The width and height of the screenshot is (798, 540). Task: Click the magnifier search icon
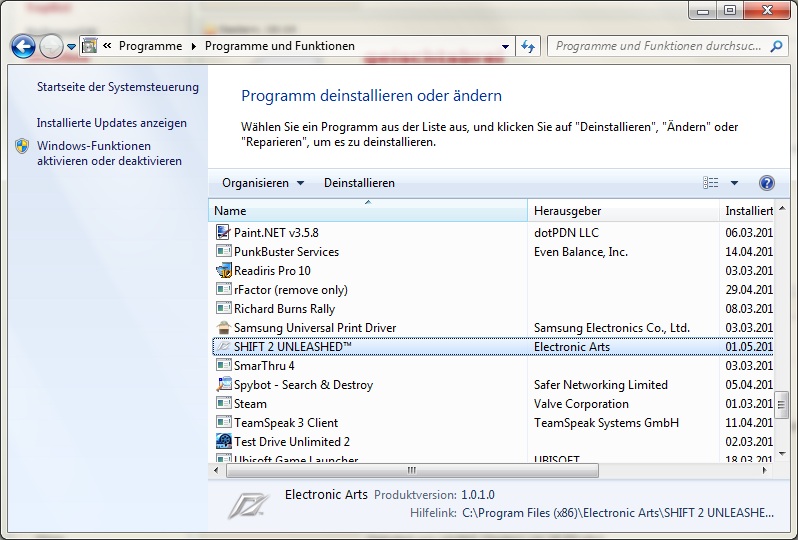[776, 46]
